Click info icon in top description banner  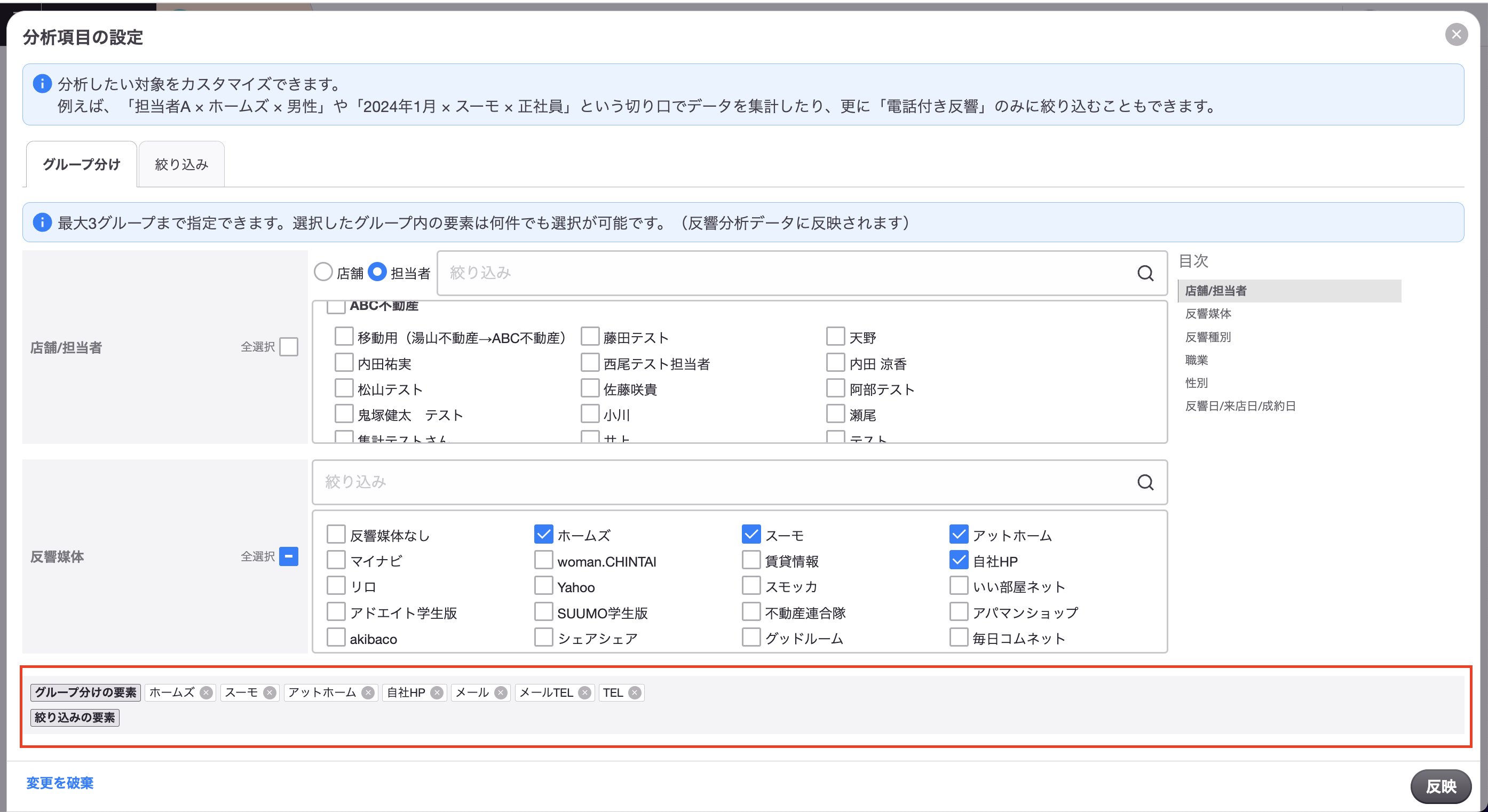pos(42,84)
